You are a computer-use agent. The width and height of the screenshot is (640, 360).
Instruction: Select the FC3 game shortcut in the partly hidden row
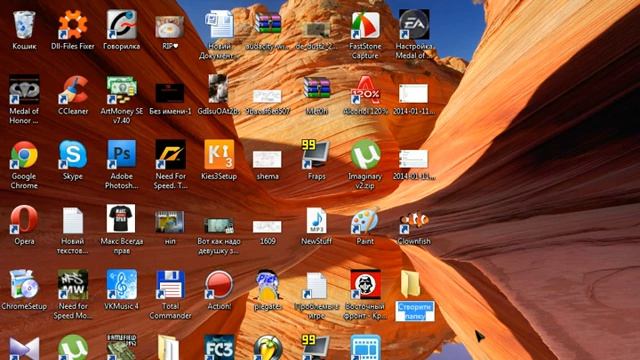(219, 347)
